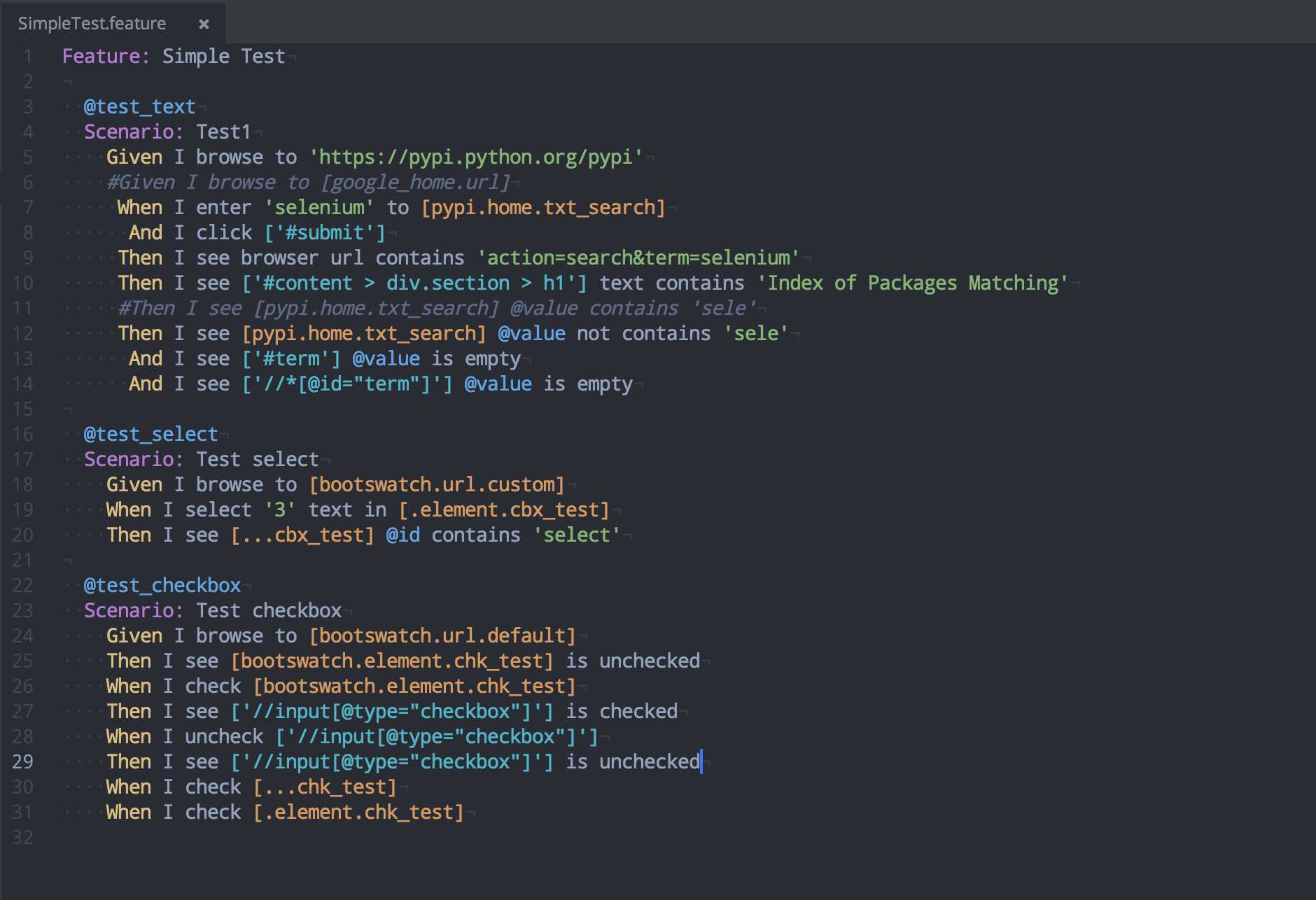The height and width of the screenshot is (900, 1316).
Task: Click 'Scenario: Test select' text
Action: (202, 459)
